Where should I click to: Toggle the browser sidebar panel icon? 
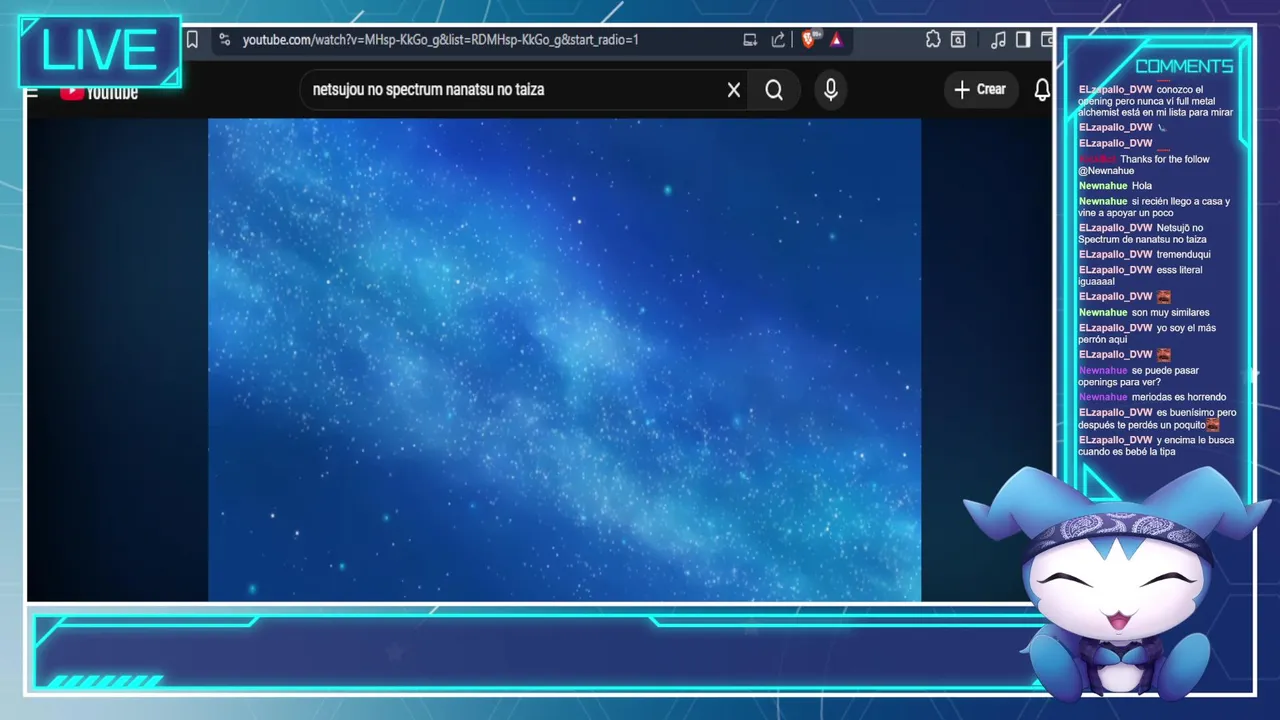pyautogui.click(x=1023, y=40)
